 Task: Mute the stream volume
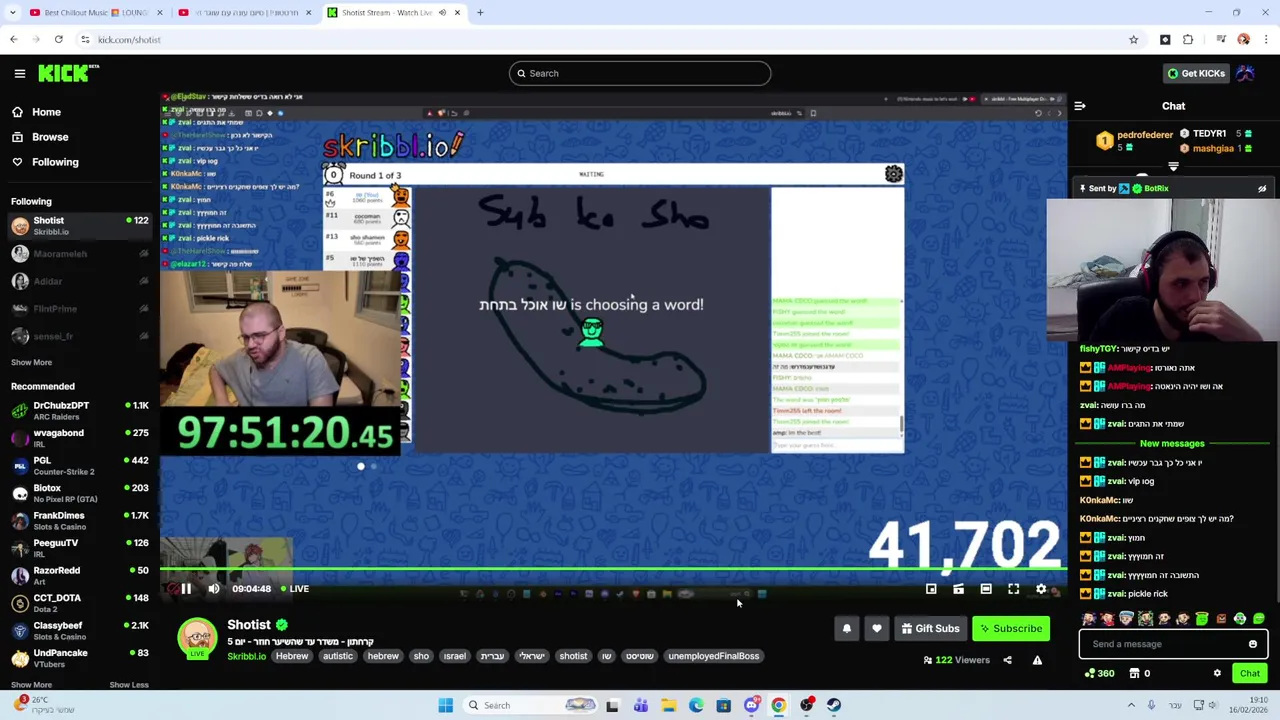tap(214, 589)
